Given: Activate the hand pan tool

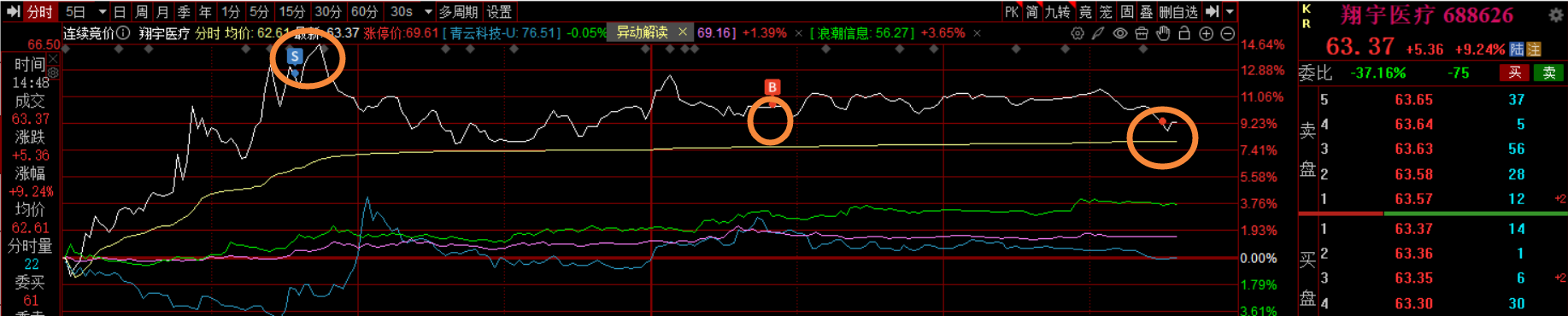Looking at the screenshot, I should pyautogui.click(x=1163, y=33).
